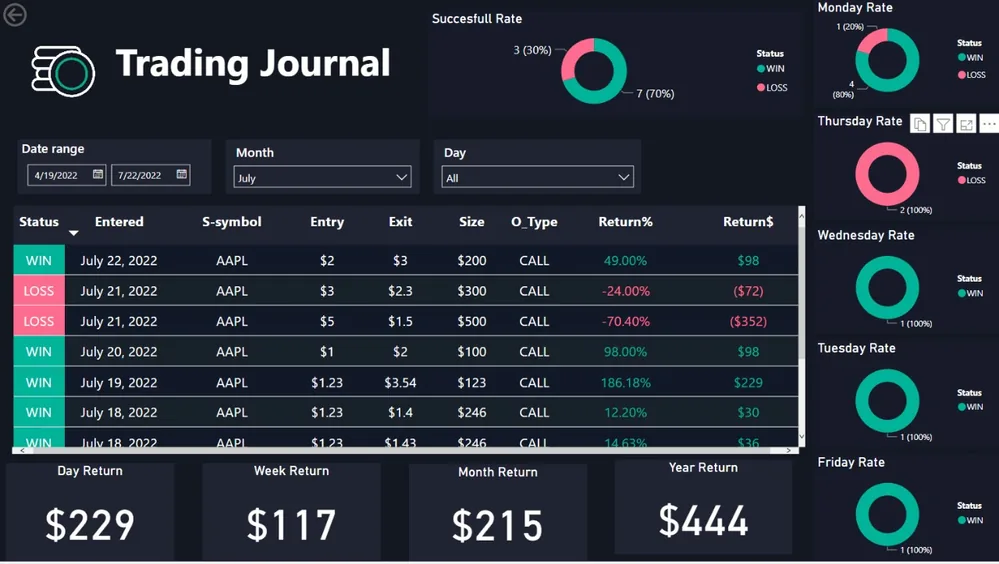The width and height of the screenshot is (999, 564).
Task: Sort table by Status column header
Action: coord(39,222)
